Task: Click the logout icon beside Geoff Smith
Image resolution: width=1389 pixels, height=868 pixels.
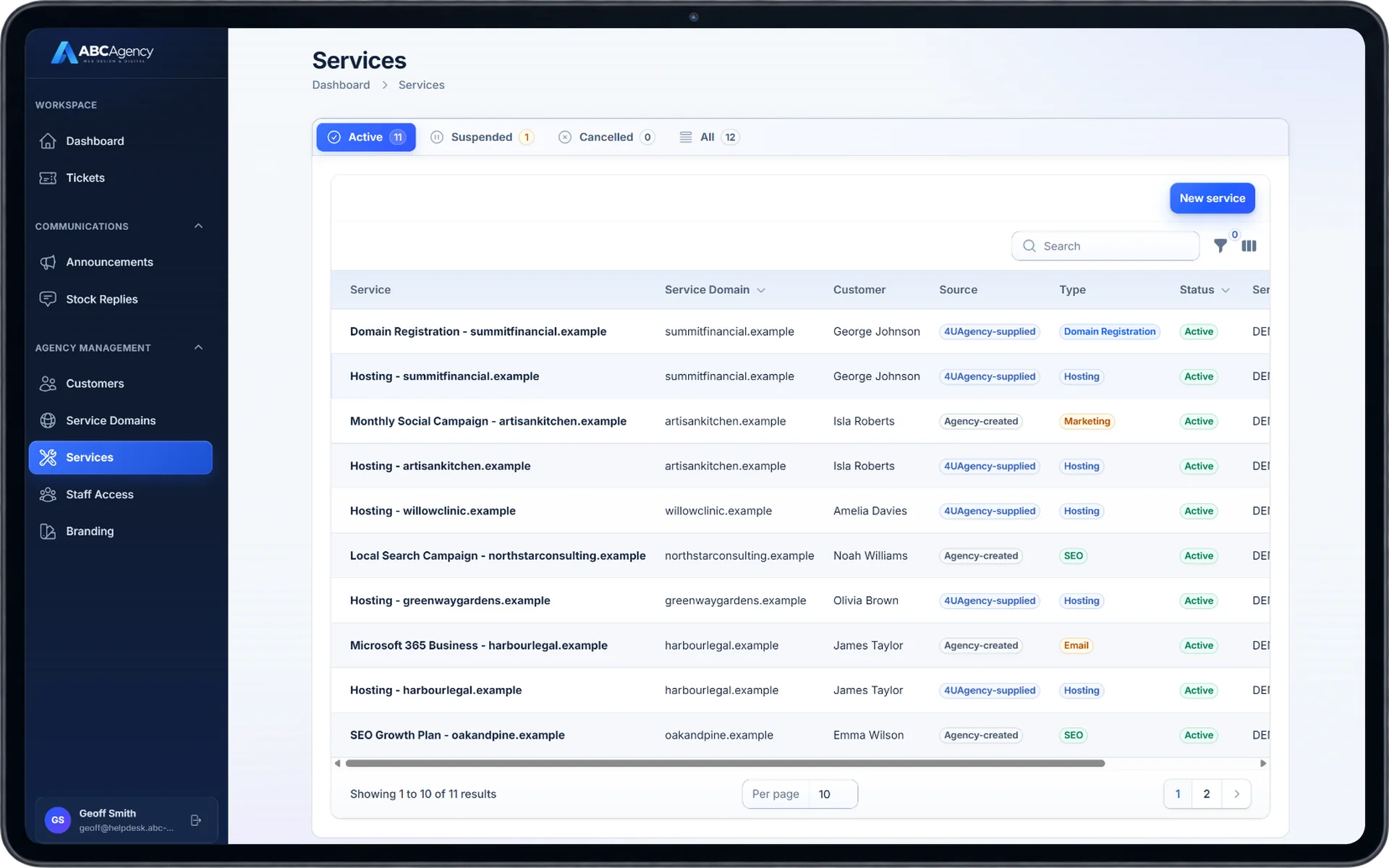Action: click(x=195, y=820)
